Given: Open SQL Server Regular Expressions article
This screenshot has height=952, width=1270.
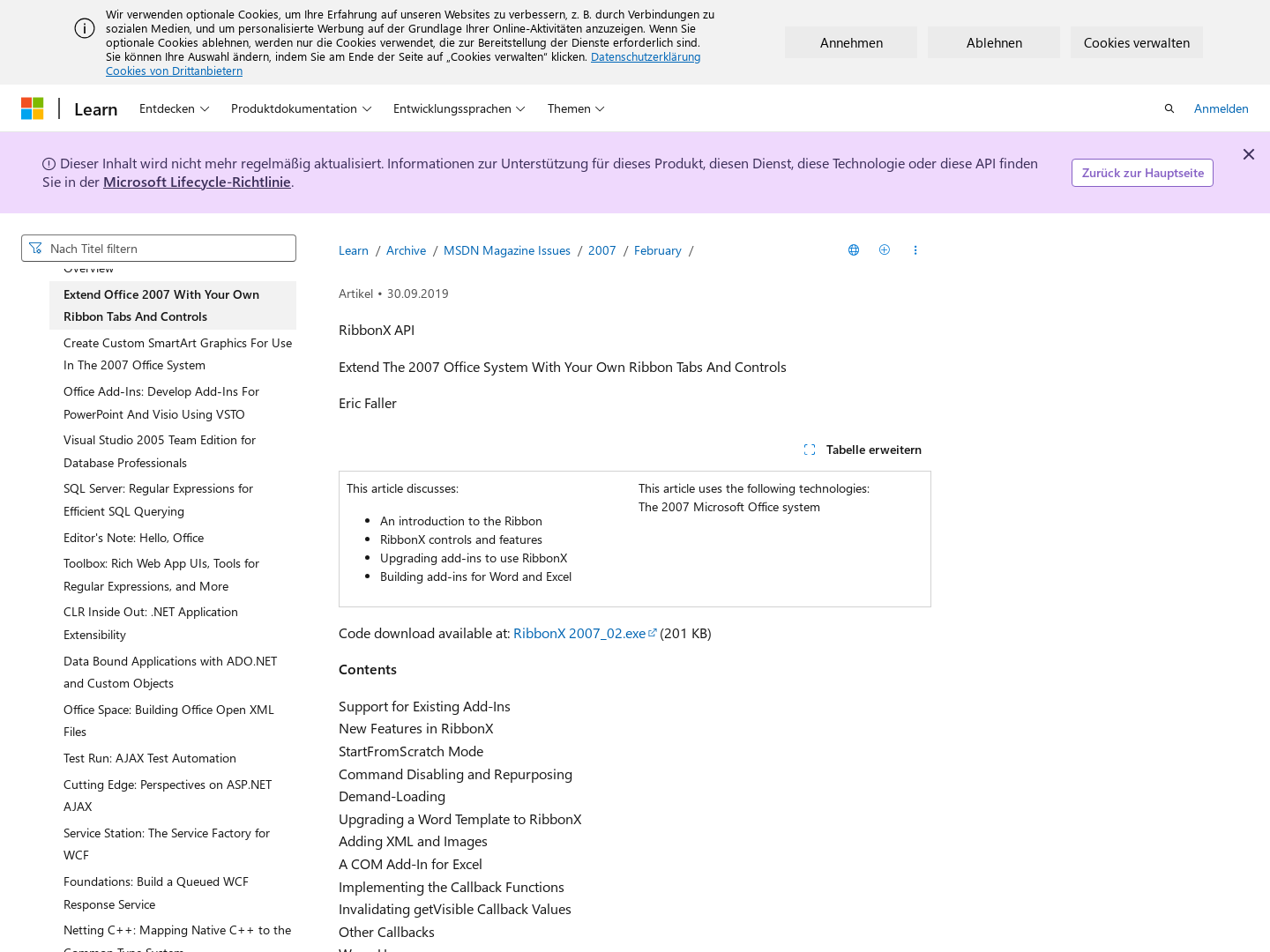Looking at the screenshot, I should (173, 500).
